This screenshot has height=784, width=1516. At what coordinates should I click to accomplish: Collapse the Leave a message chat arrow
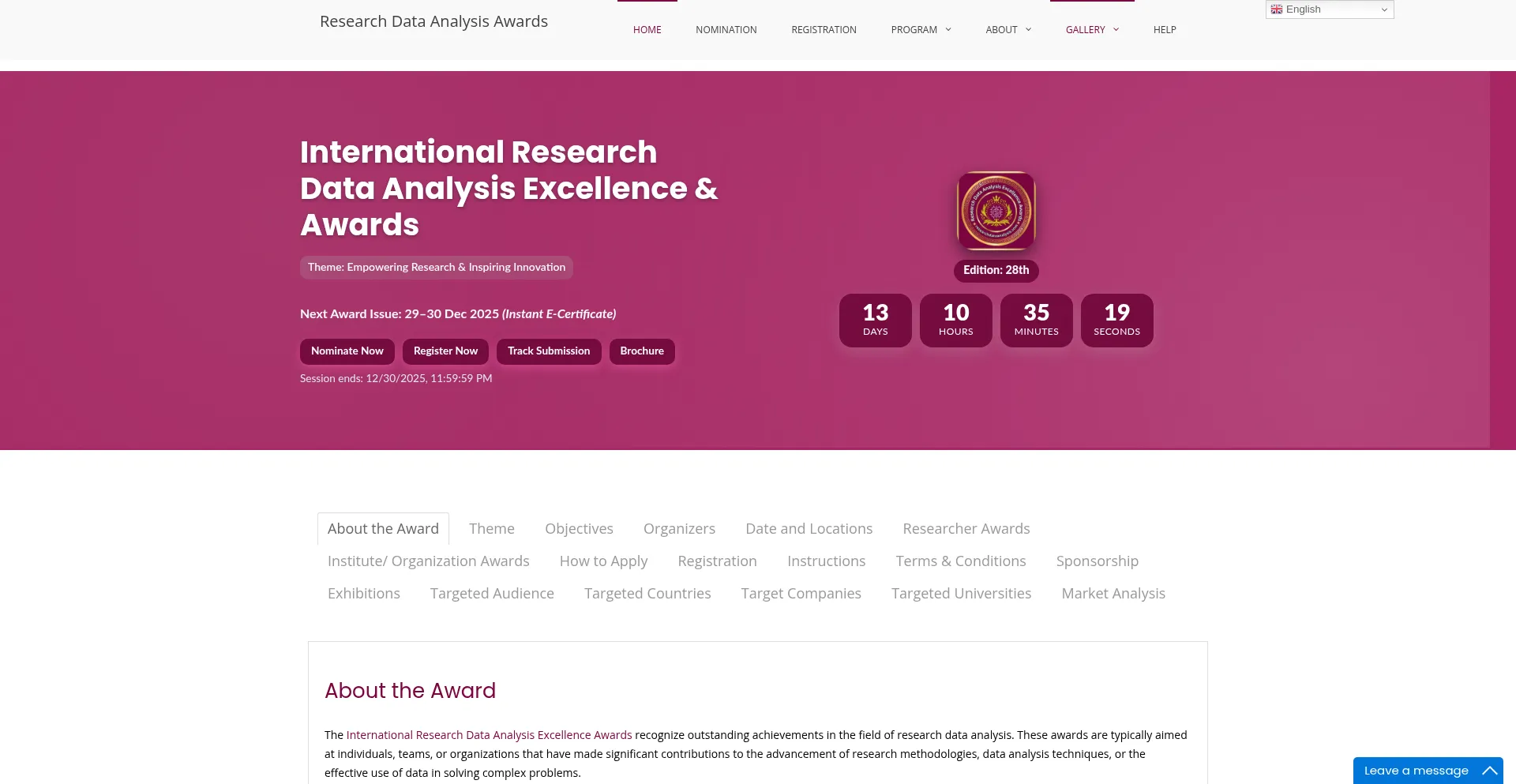(x=1489, y=771)
